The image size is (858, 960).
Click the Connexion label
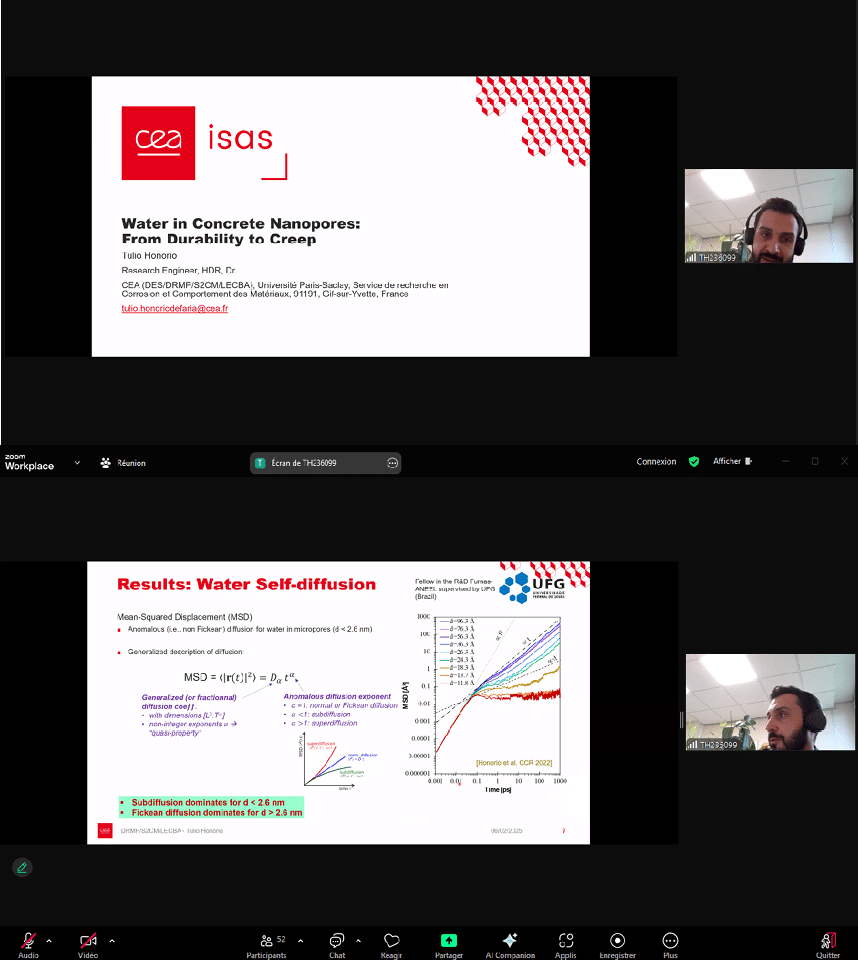point(656,462)
